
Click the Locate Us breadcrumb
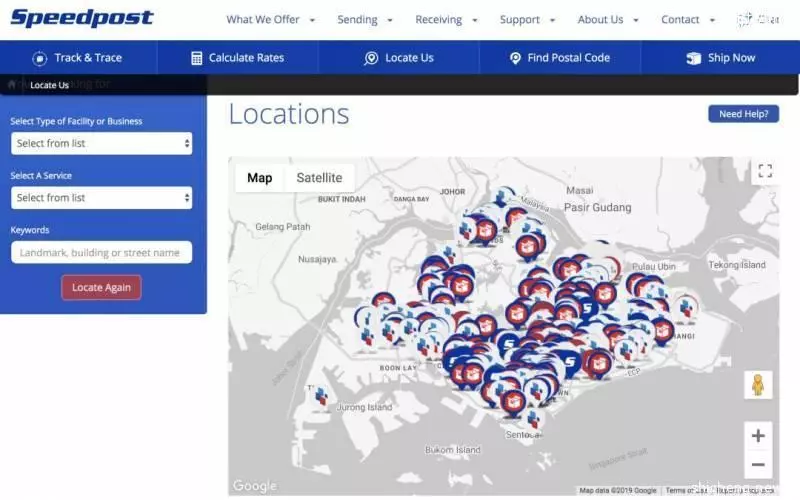[x=49, y=85]
